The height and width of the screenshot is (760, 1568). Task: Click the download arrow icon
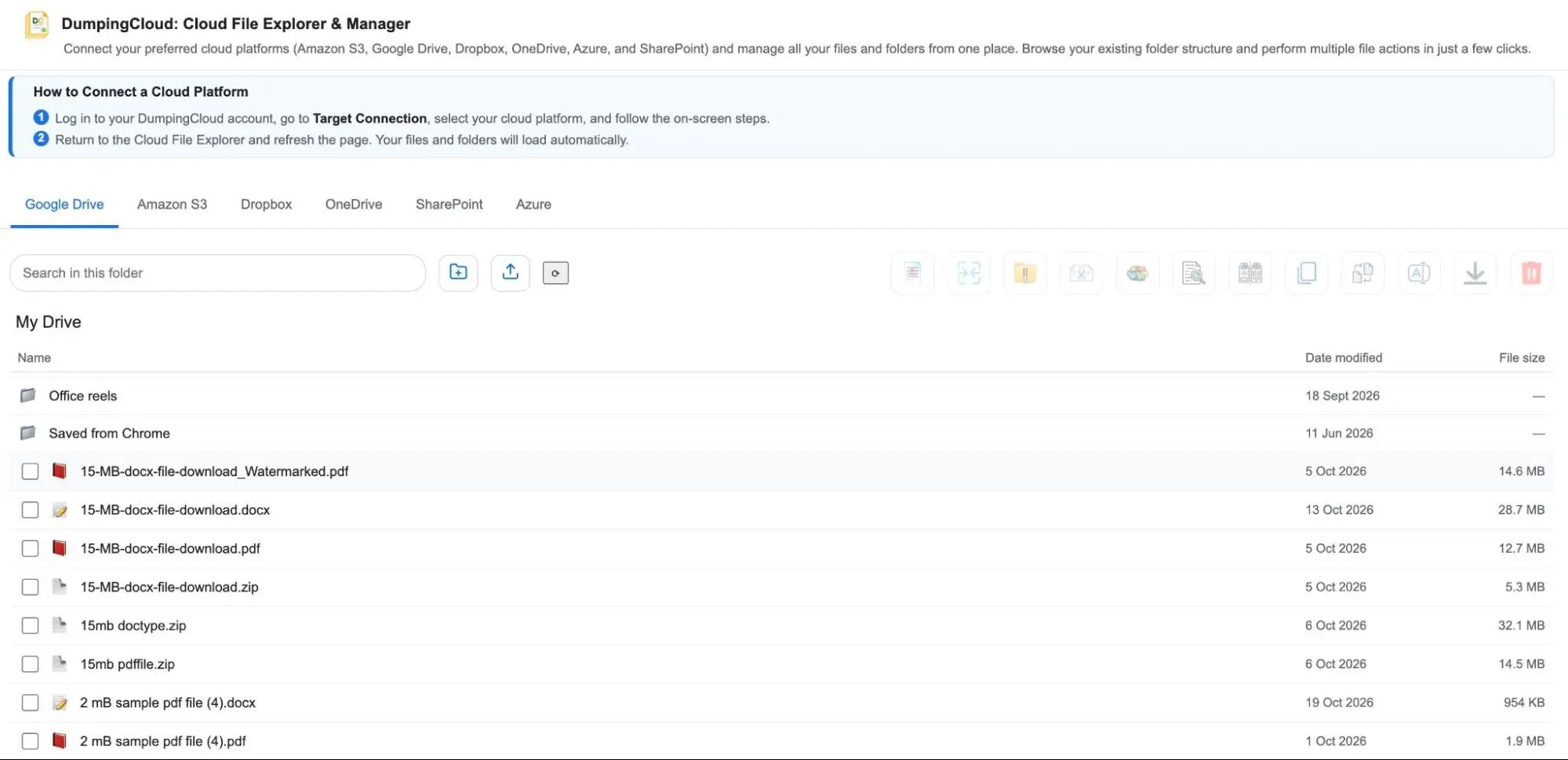[x=1475, y=273]
